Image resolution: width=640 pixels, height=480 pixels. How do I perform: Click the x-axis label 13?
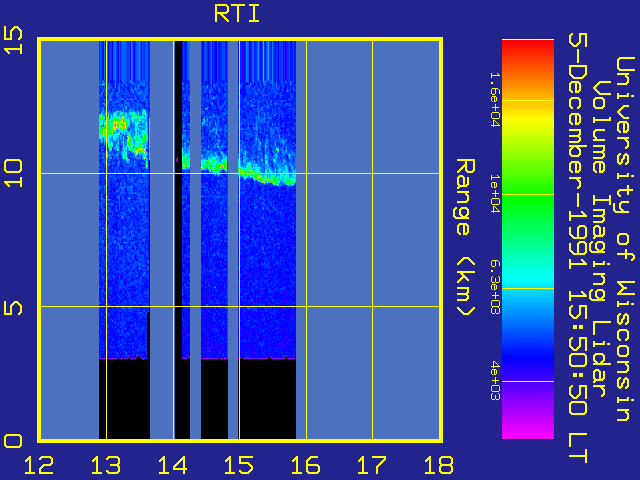tap(106, 465)
